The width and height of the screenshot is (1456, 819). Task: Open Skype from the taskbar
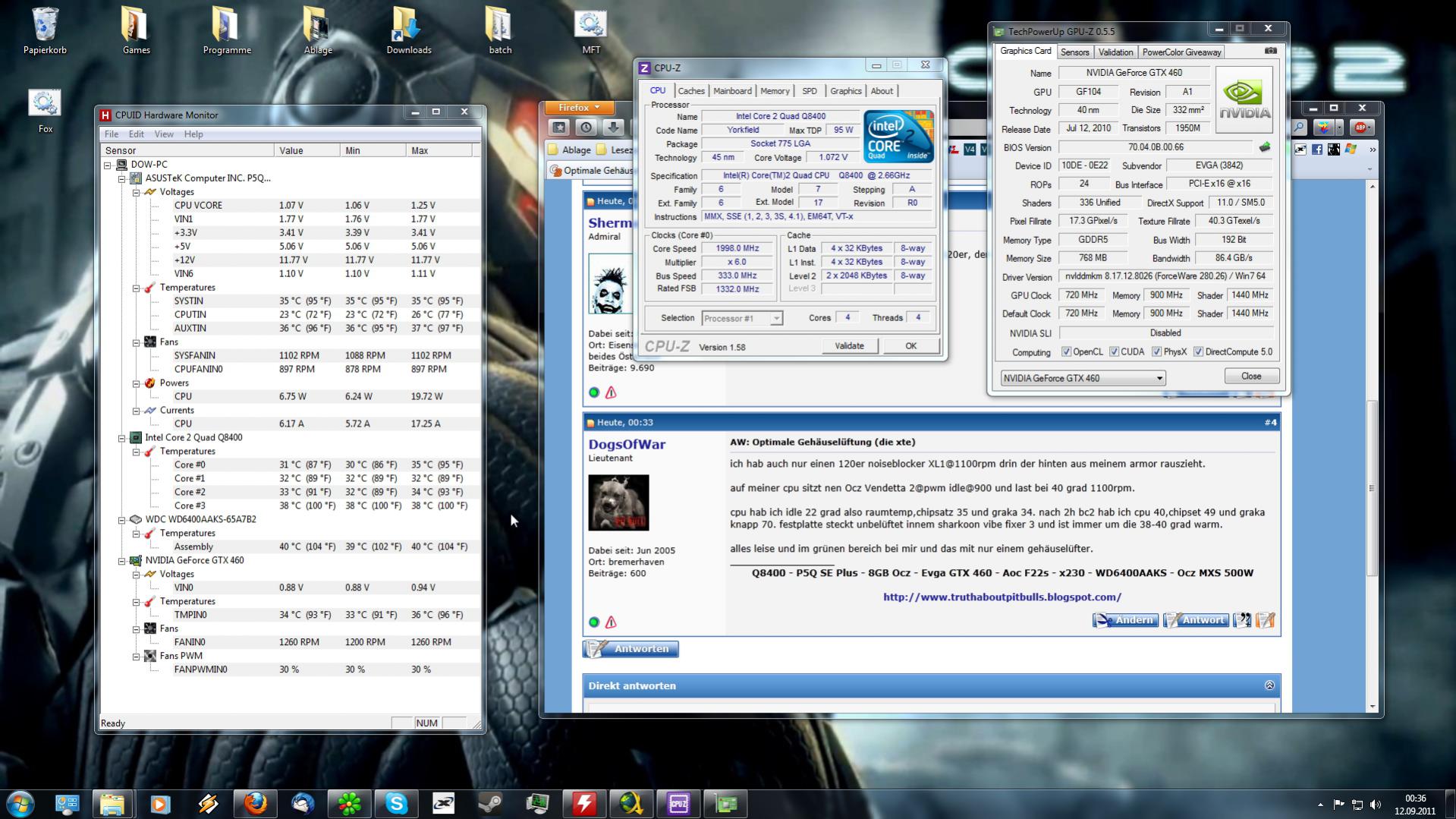coord(396,803)
